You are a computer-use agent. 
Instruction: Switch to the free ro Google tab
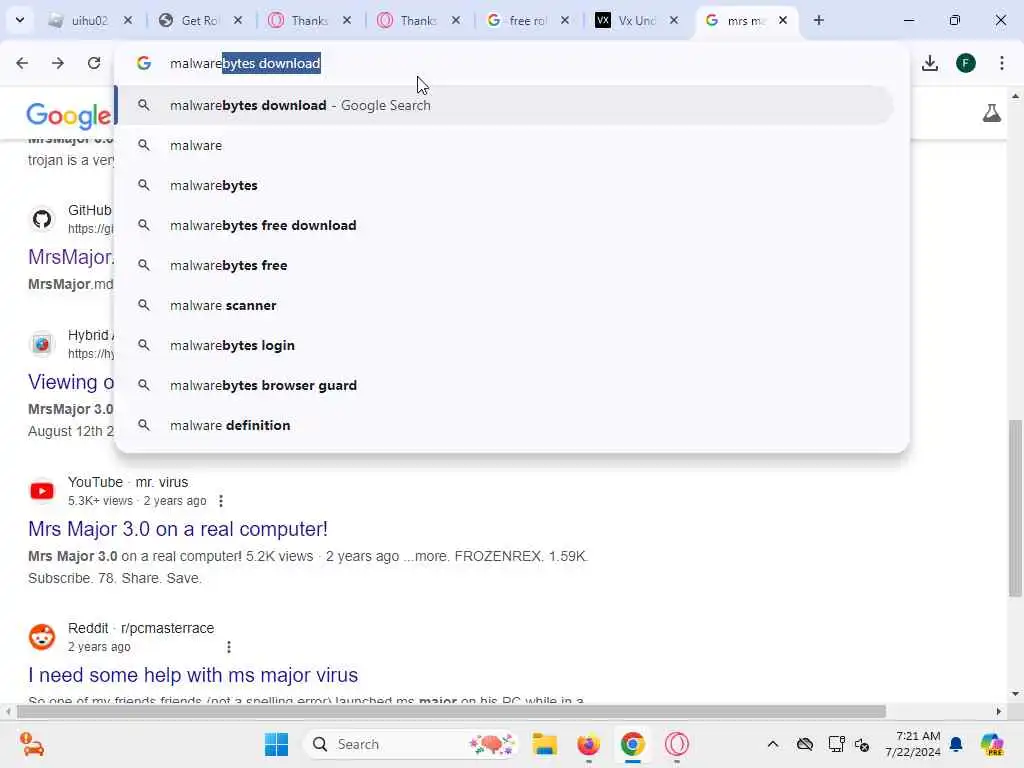[x=526, y=21]
